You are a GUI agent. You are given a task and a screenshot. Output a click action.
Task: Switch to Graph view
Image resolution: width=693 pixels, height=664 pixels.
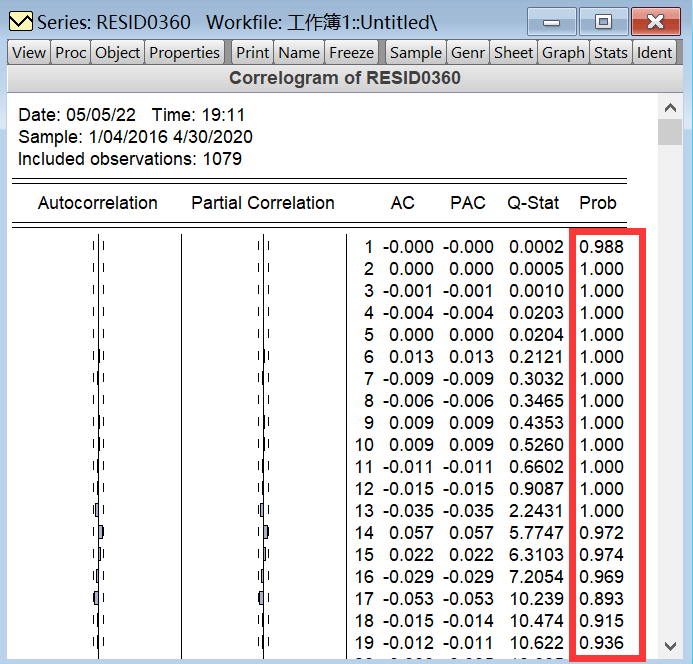563,53
